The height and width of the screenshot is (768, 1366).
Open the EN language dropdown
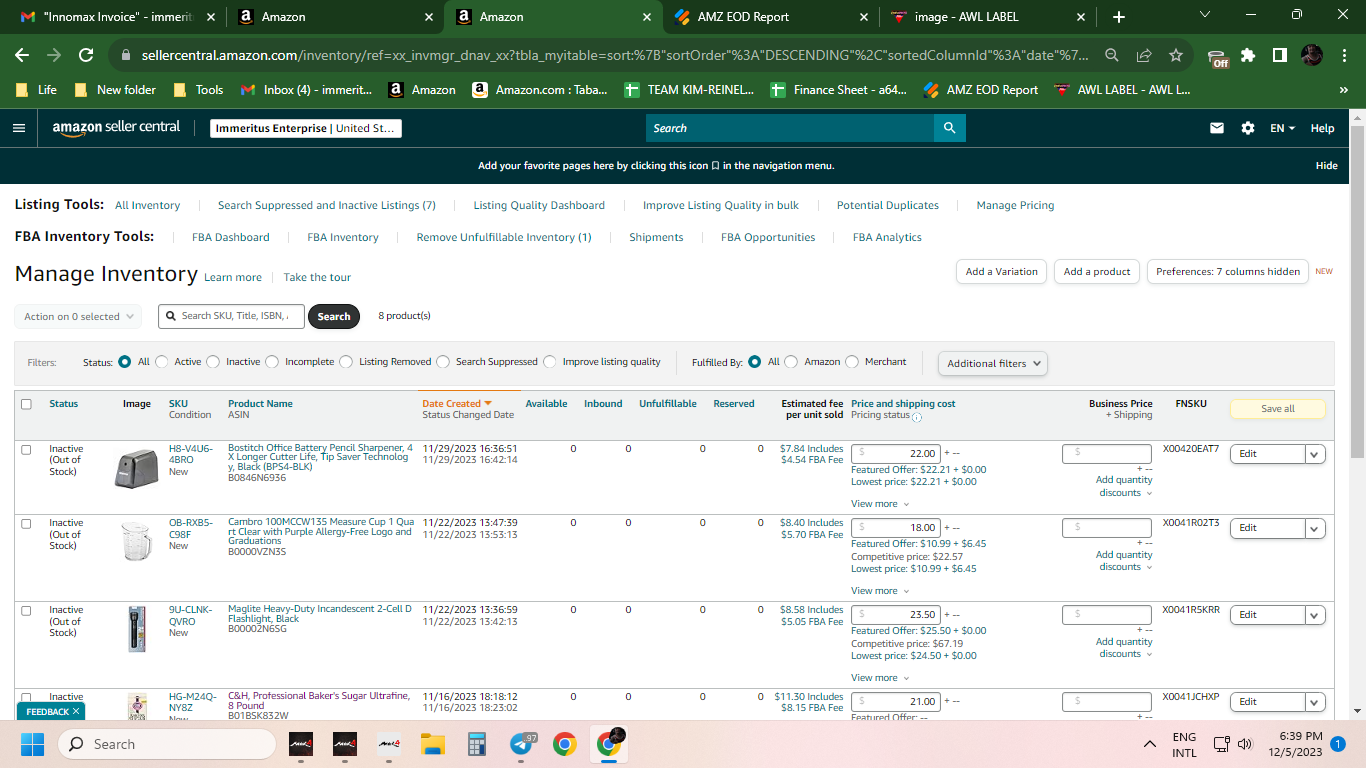pyautogui.click(x=1282, y=128)
